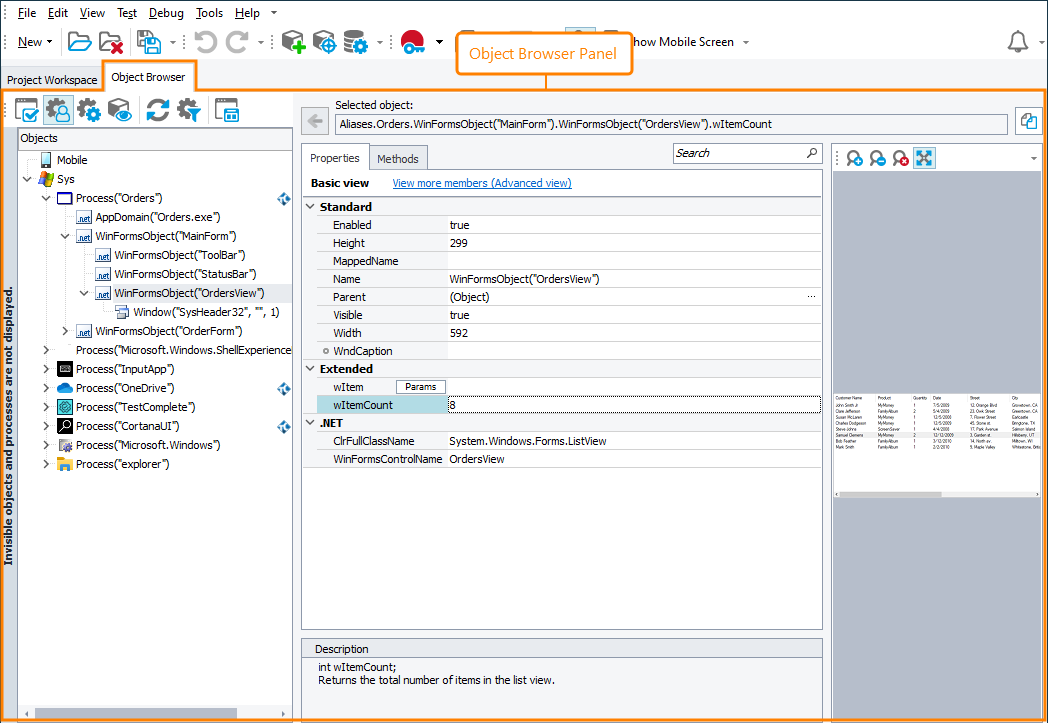Open the Test menu

click(x=126, y=13)
